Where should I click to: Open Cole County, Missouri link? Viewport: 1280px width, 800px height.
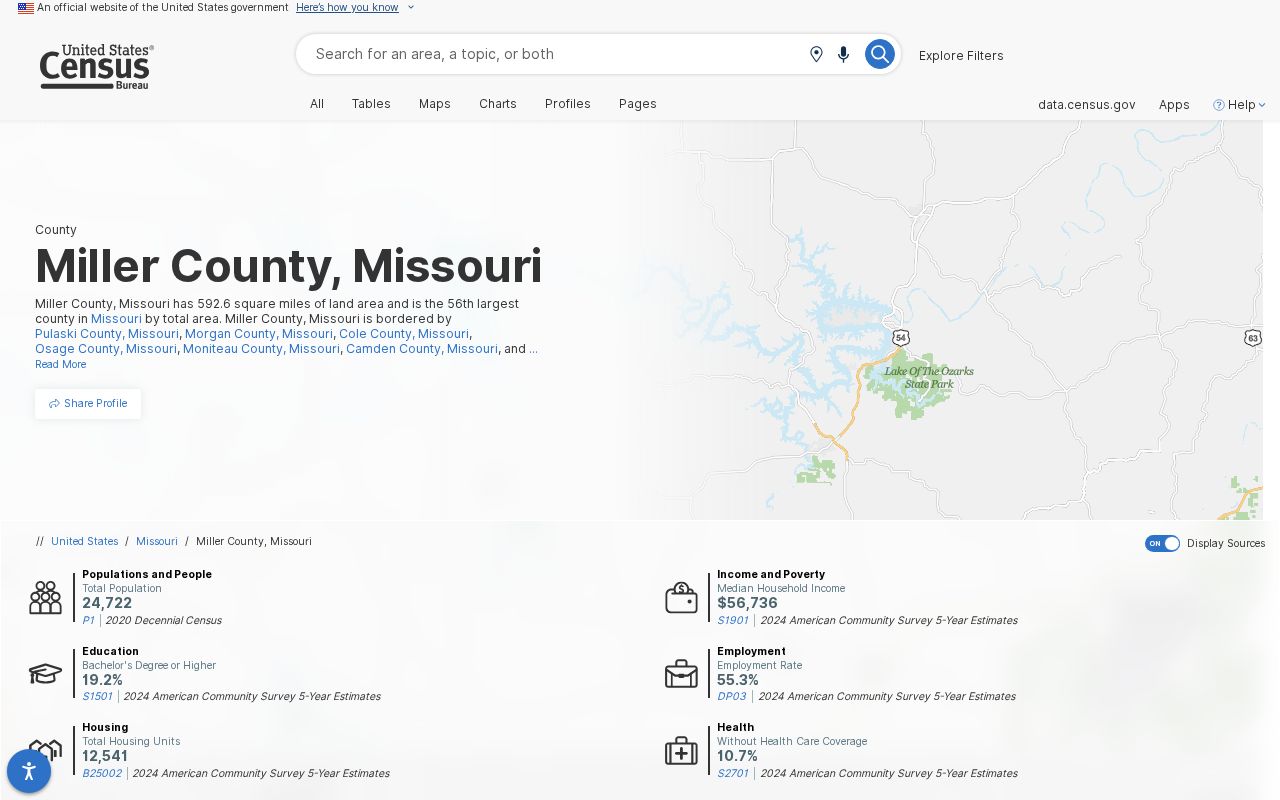[x=404, y=334]
